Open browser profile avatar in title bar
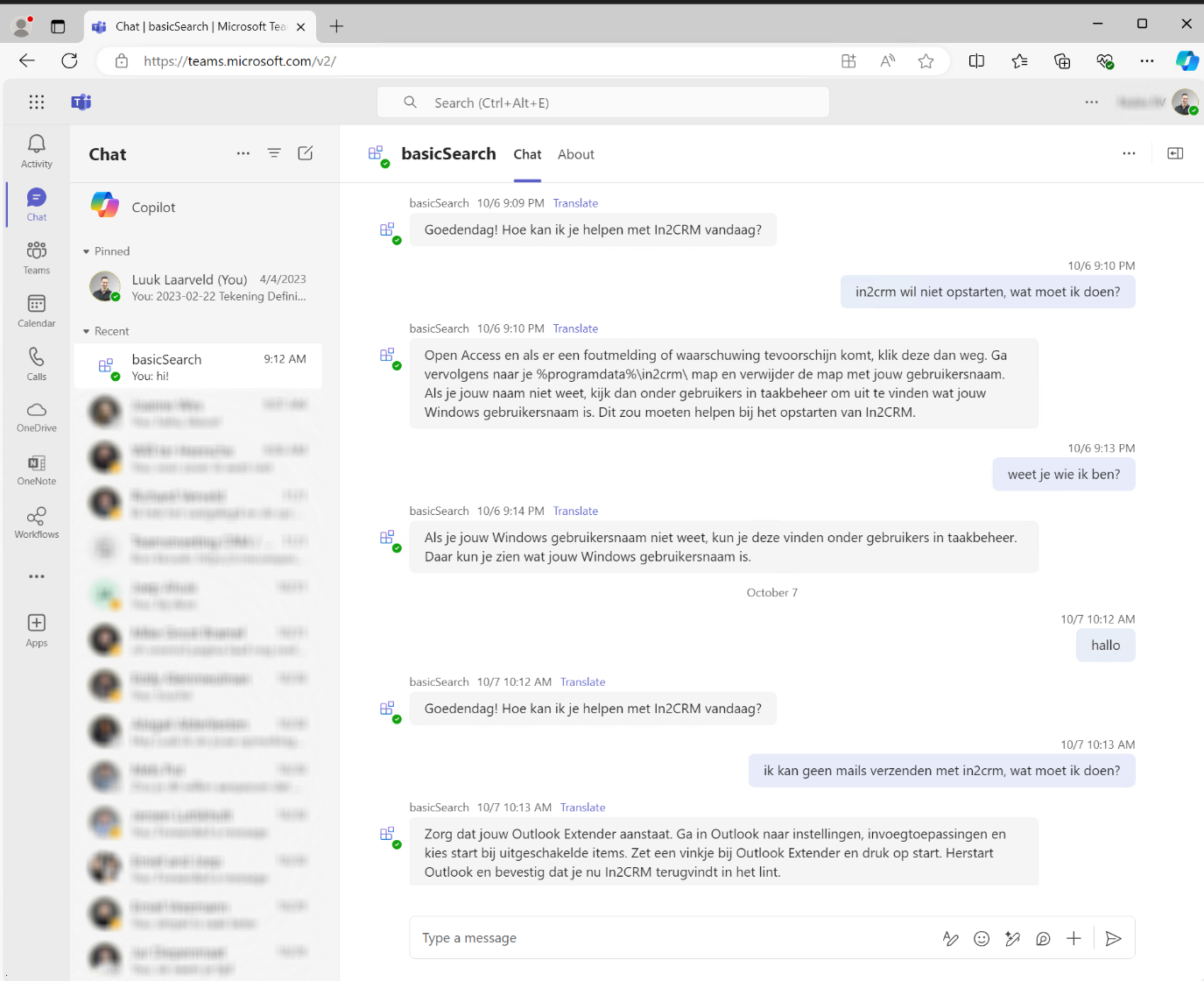This screenshot has height=981, width=1204. (x=22, y=26)
